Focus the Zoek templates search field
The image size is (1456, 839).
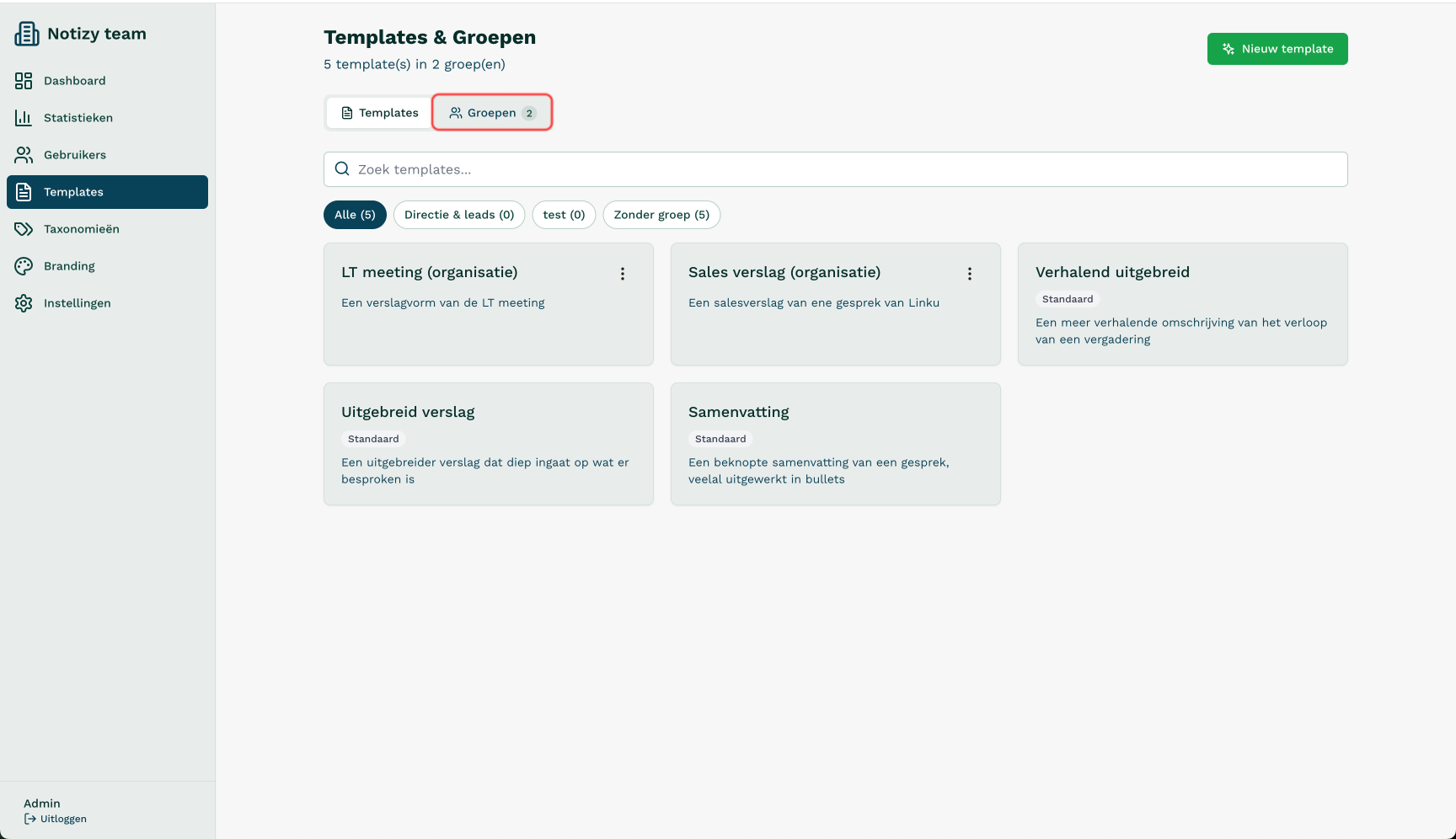coord(843,169)
